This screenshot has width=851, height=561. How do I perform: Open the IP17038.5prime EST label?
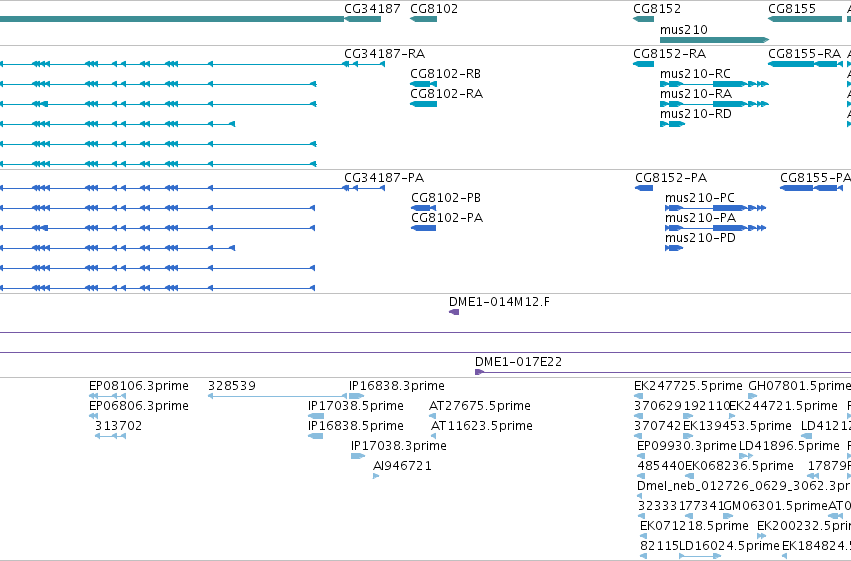356,406
